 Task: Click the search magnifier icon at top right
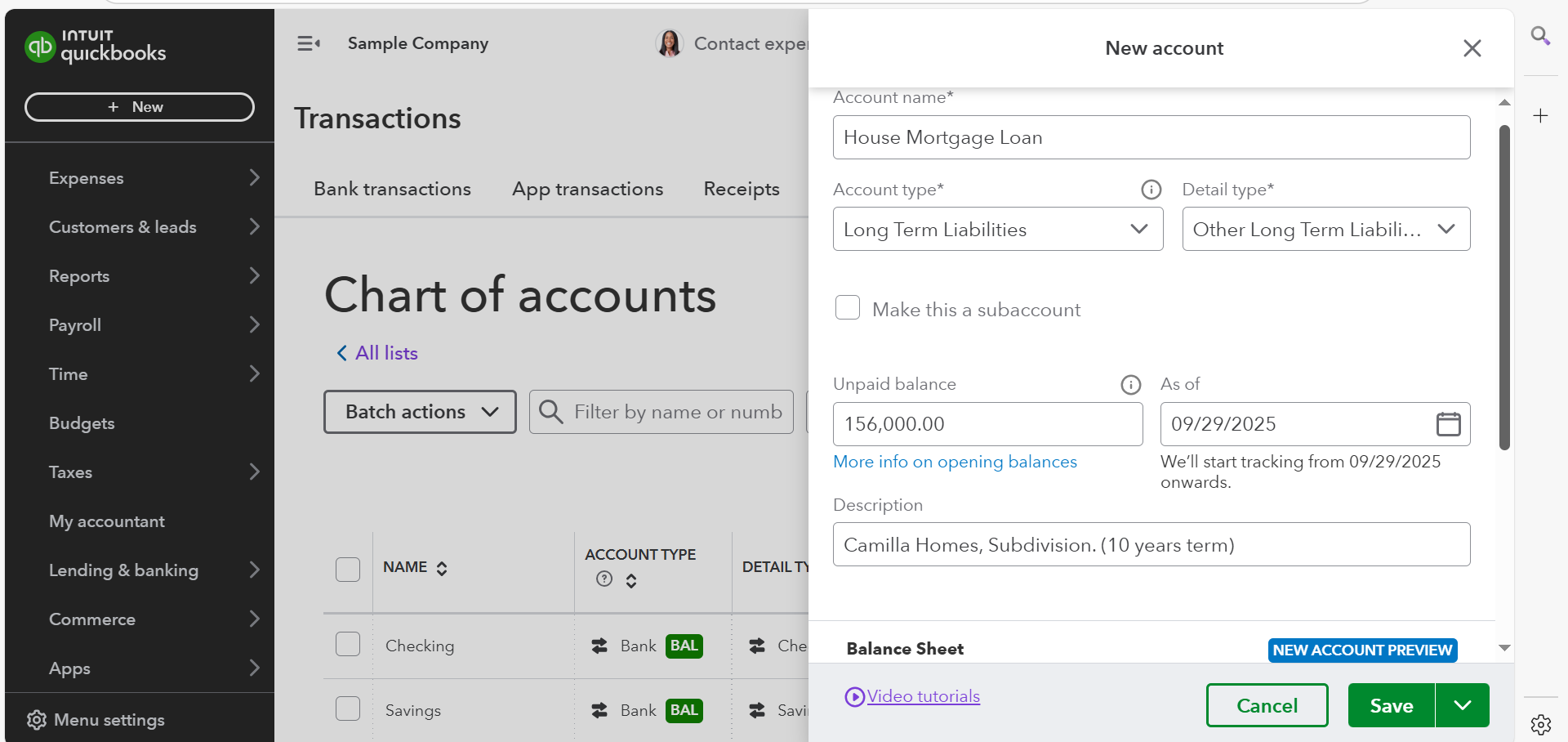(1540, 36)
